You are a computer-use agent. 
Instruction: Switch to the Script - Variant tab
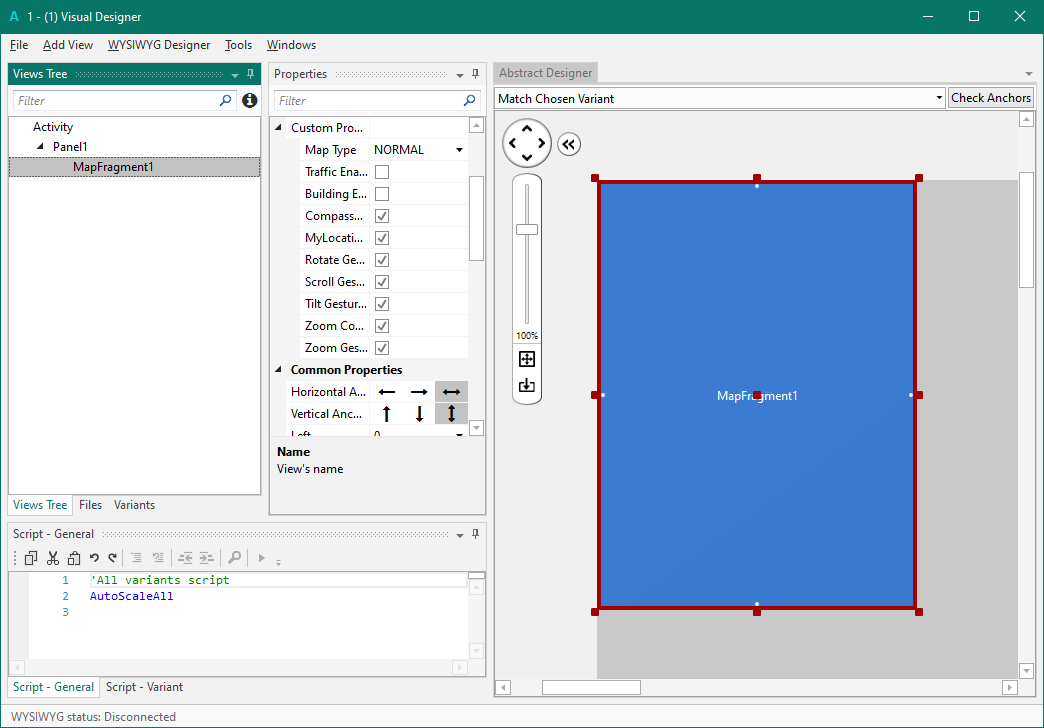click(x=144, y=687)
